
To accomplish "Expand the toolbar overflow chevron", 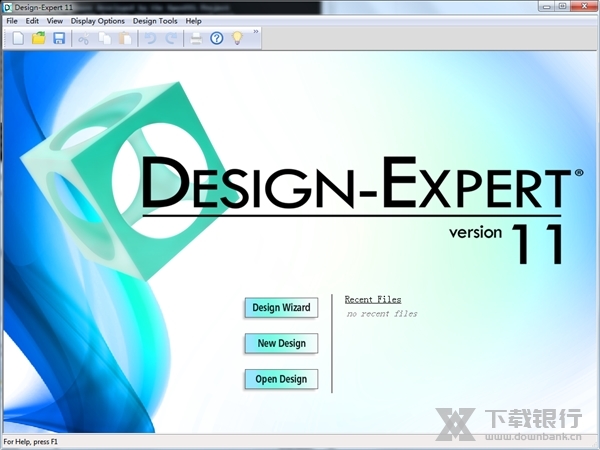I will pos(256,32).
